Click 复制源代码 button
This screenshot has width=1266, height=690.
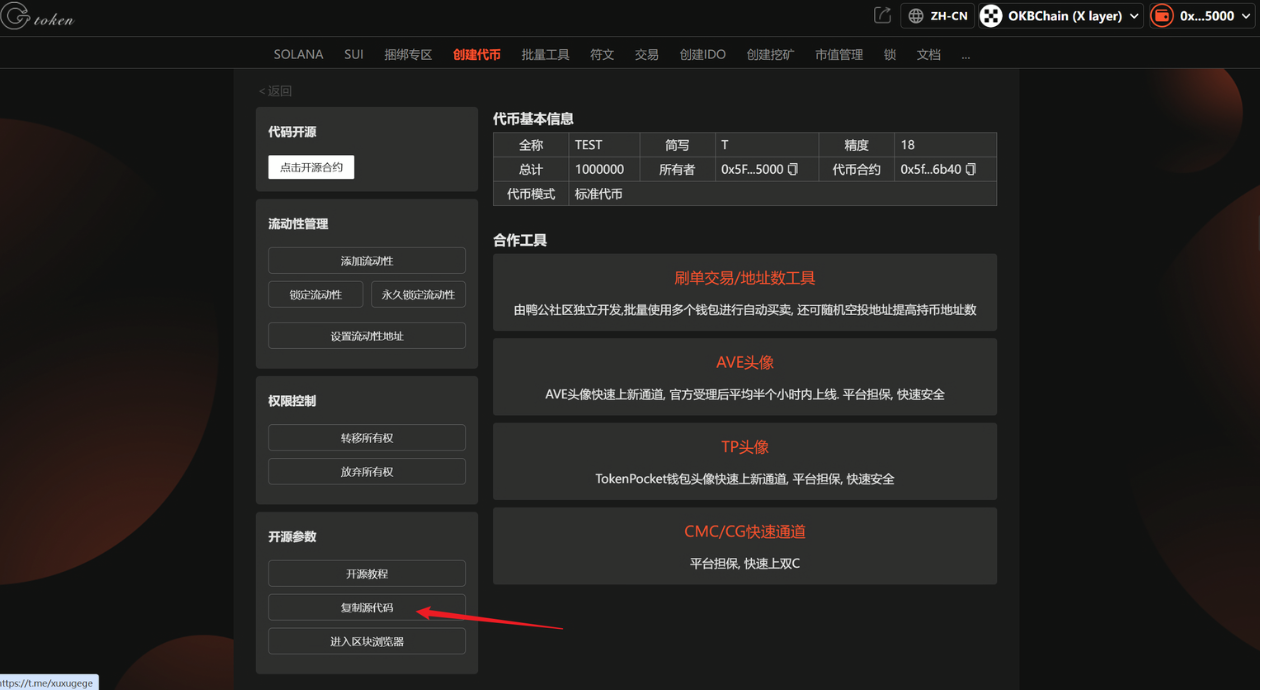pyautogui.click(x=367, y=608)
